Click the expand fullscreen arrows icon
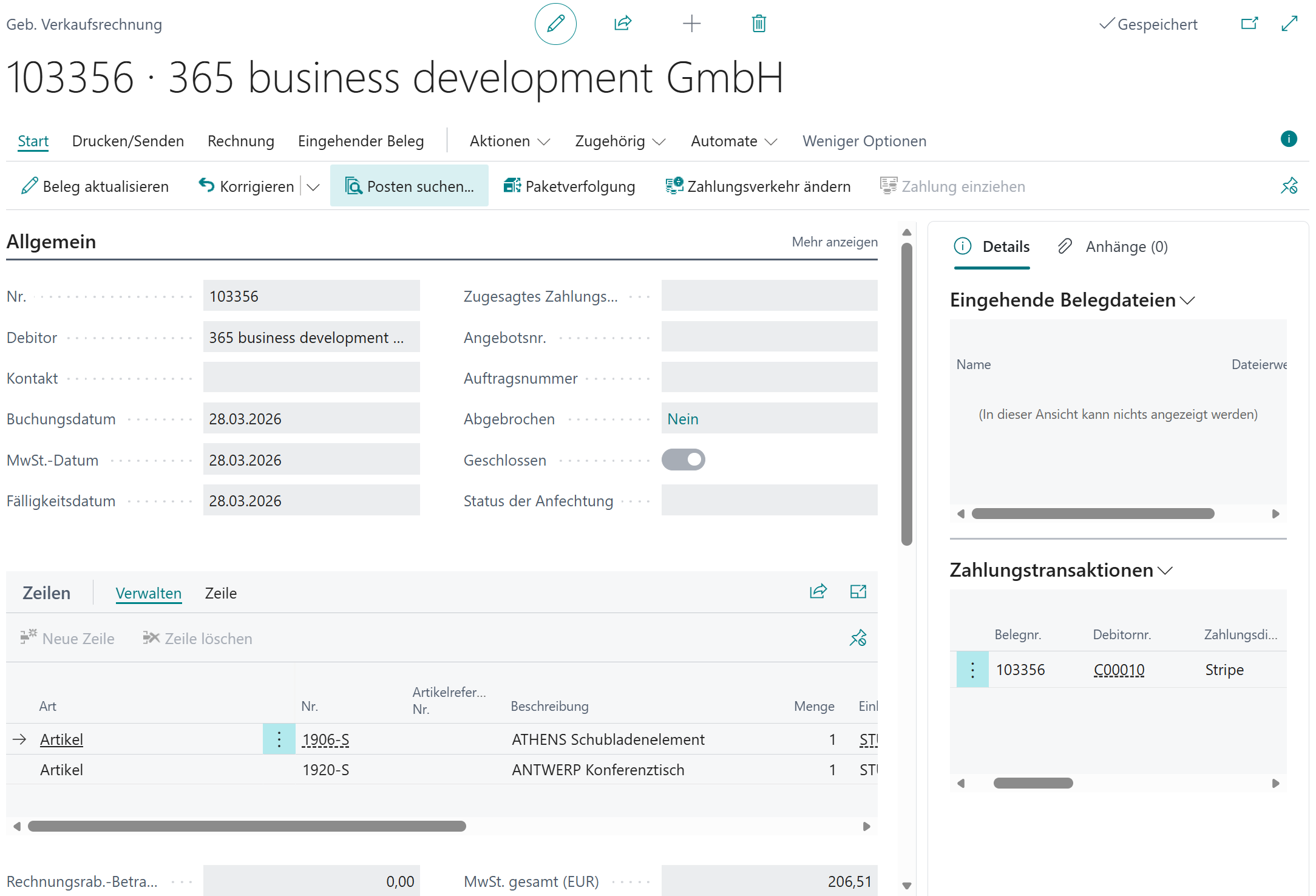Viewport: 1316px width, 896px height. pyautogui.click(x=1289, y=24)
